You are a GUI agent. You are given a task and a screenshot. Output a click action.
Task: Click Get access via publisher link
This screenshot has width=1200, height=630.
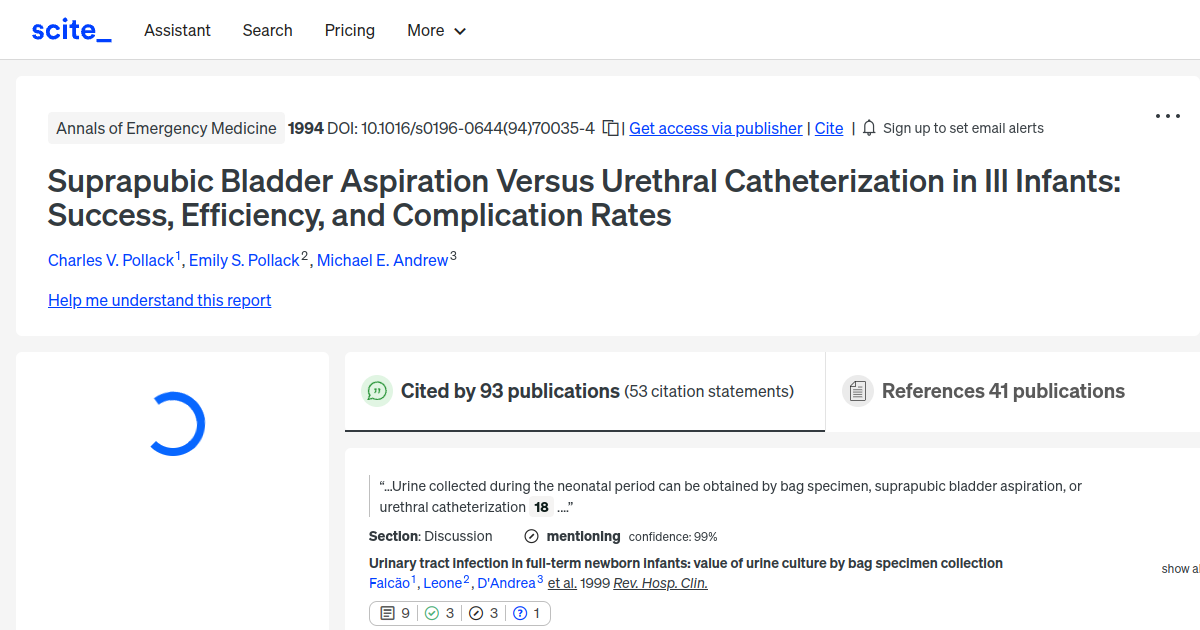[x=715, y=128]
